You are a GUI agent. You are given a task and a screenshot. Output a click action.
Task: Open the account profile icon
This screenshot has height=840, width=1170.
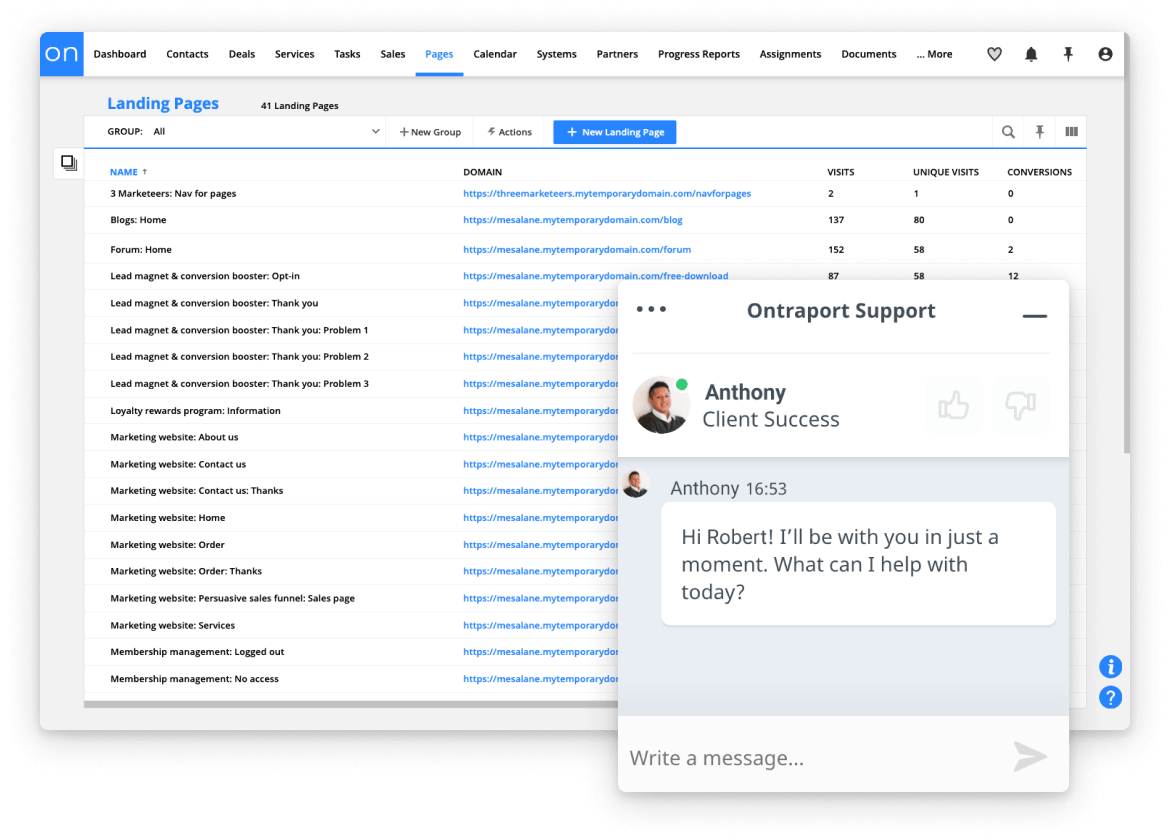1105,54
